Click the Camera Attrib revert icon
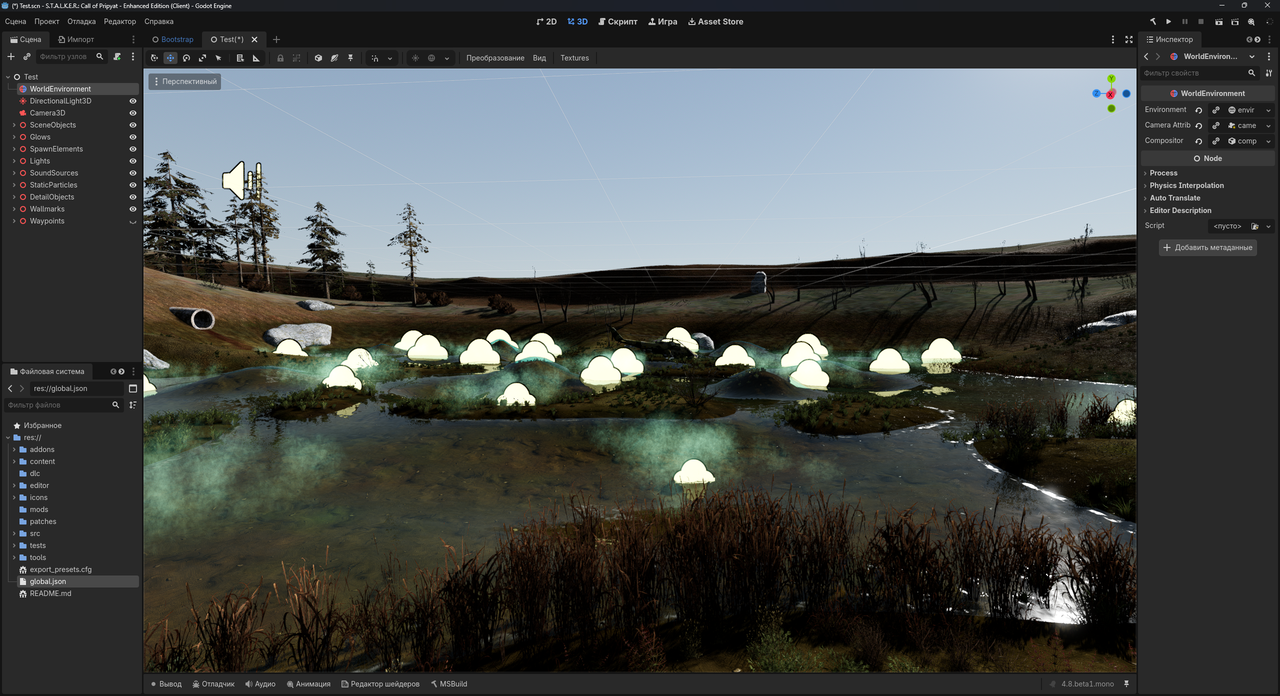Screen dimensions: 1280x696 pos(1199,126)
